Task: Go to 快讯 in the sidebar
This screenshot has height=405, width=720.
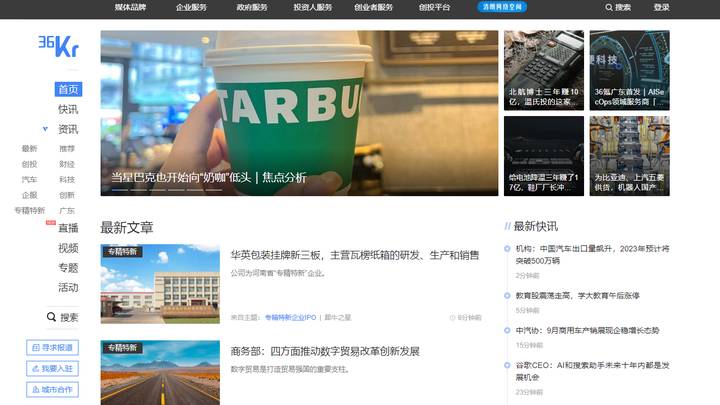Action: click(x=68, y=109)
